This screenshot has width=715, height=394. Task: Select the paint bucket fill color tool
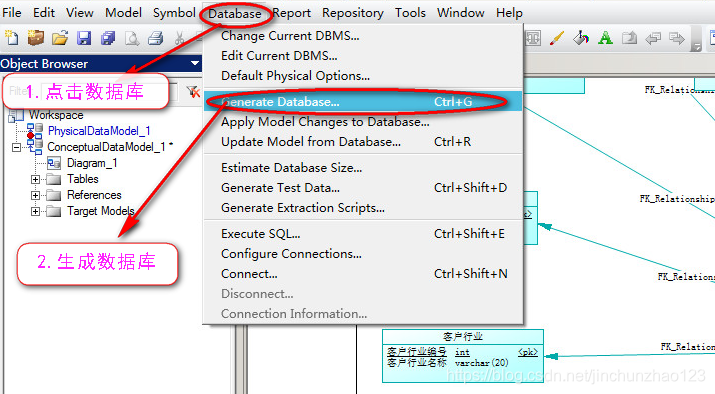pos(581,38)
